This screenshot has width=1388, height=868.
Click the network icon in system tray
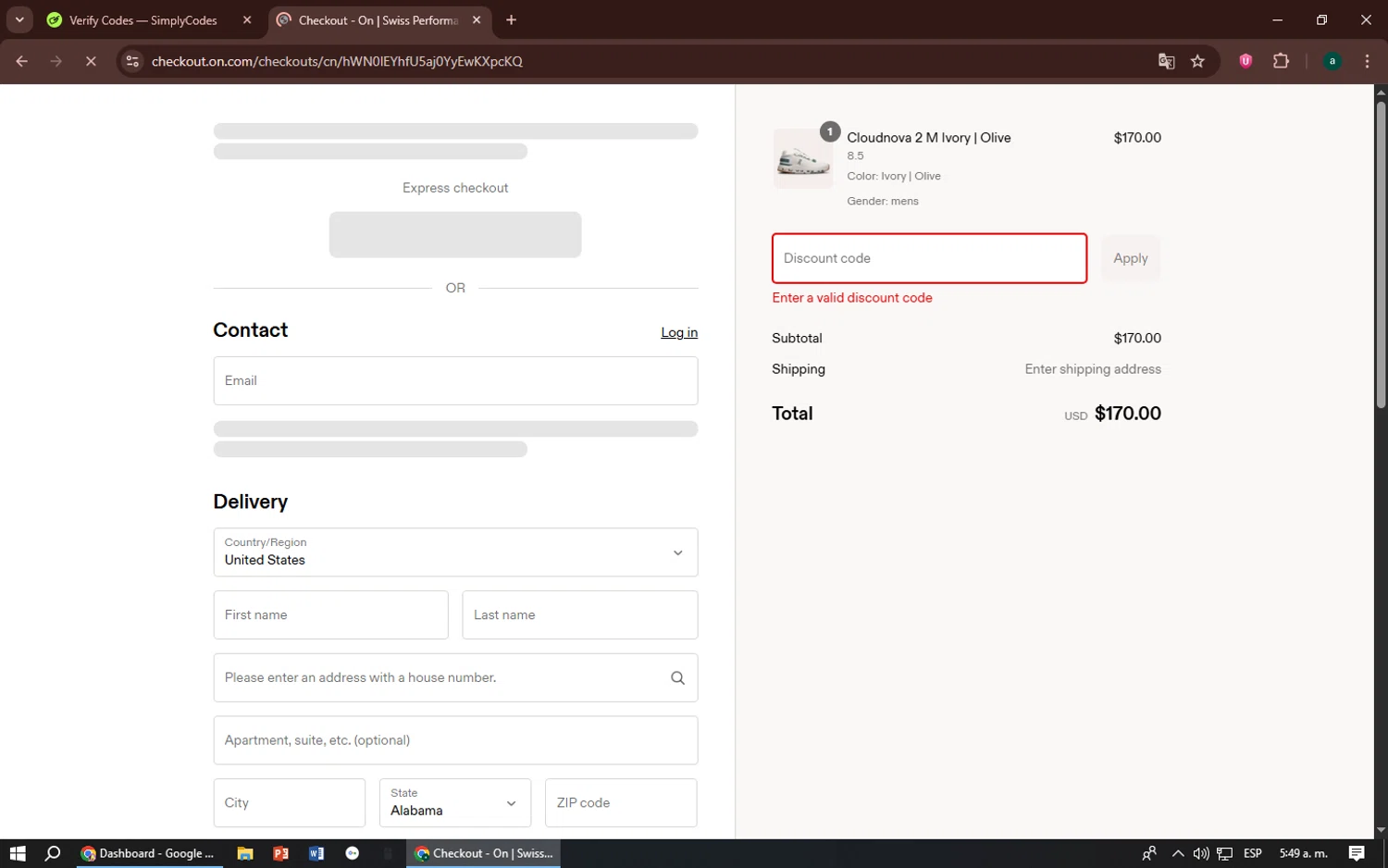[x=1224, y=853]
